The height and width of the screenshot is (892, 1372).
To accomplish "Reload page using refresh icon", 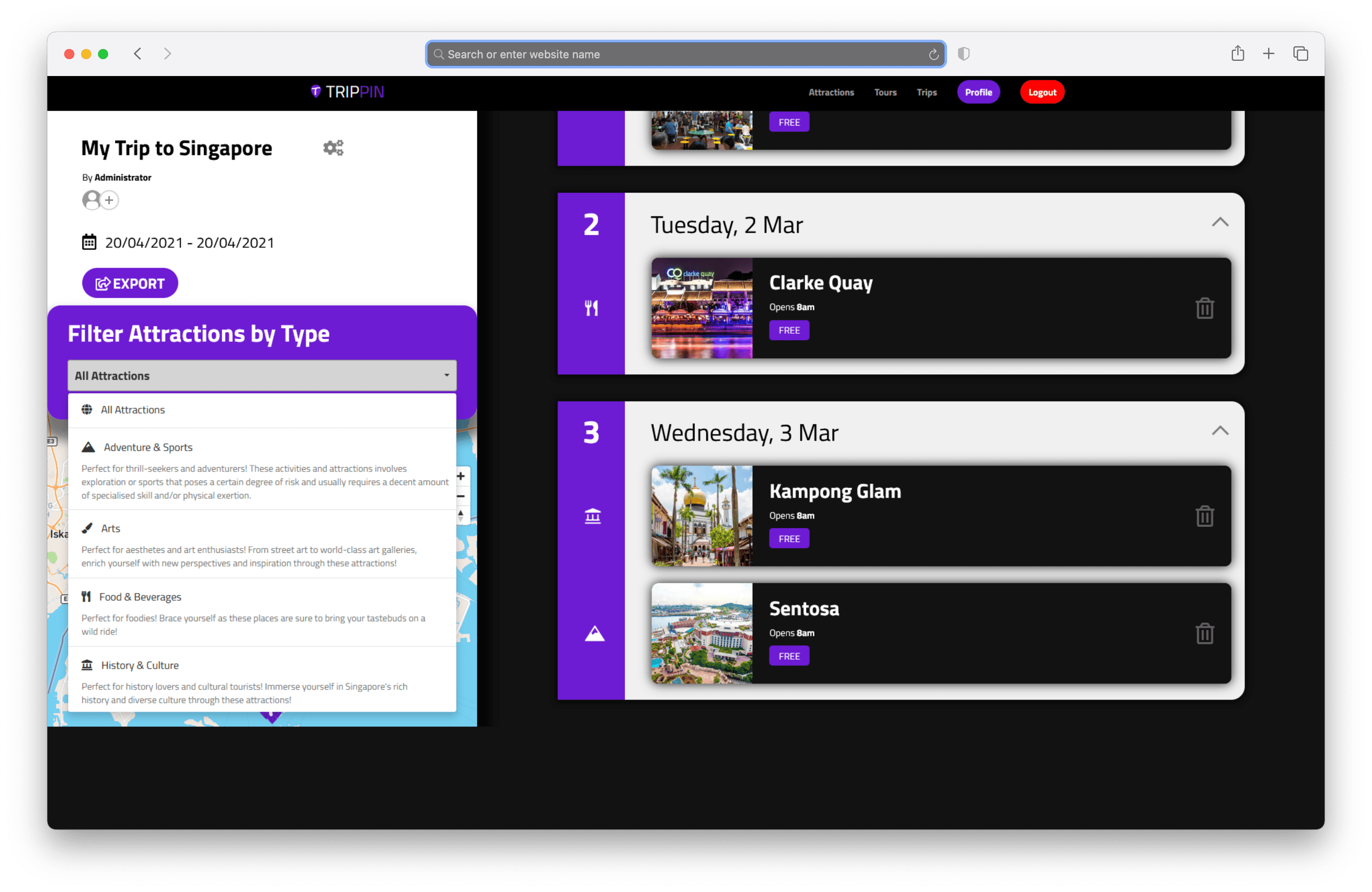I will (x=933, y=55).
